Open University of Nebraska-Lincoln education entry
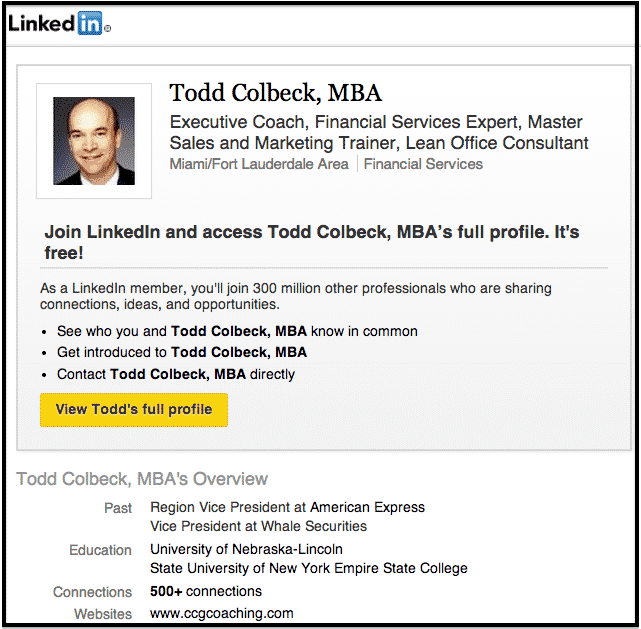This screenshot has height=629, width=641. point(246,549)
